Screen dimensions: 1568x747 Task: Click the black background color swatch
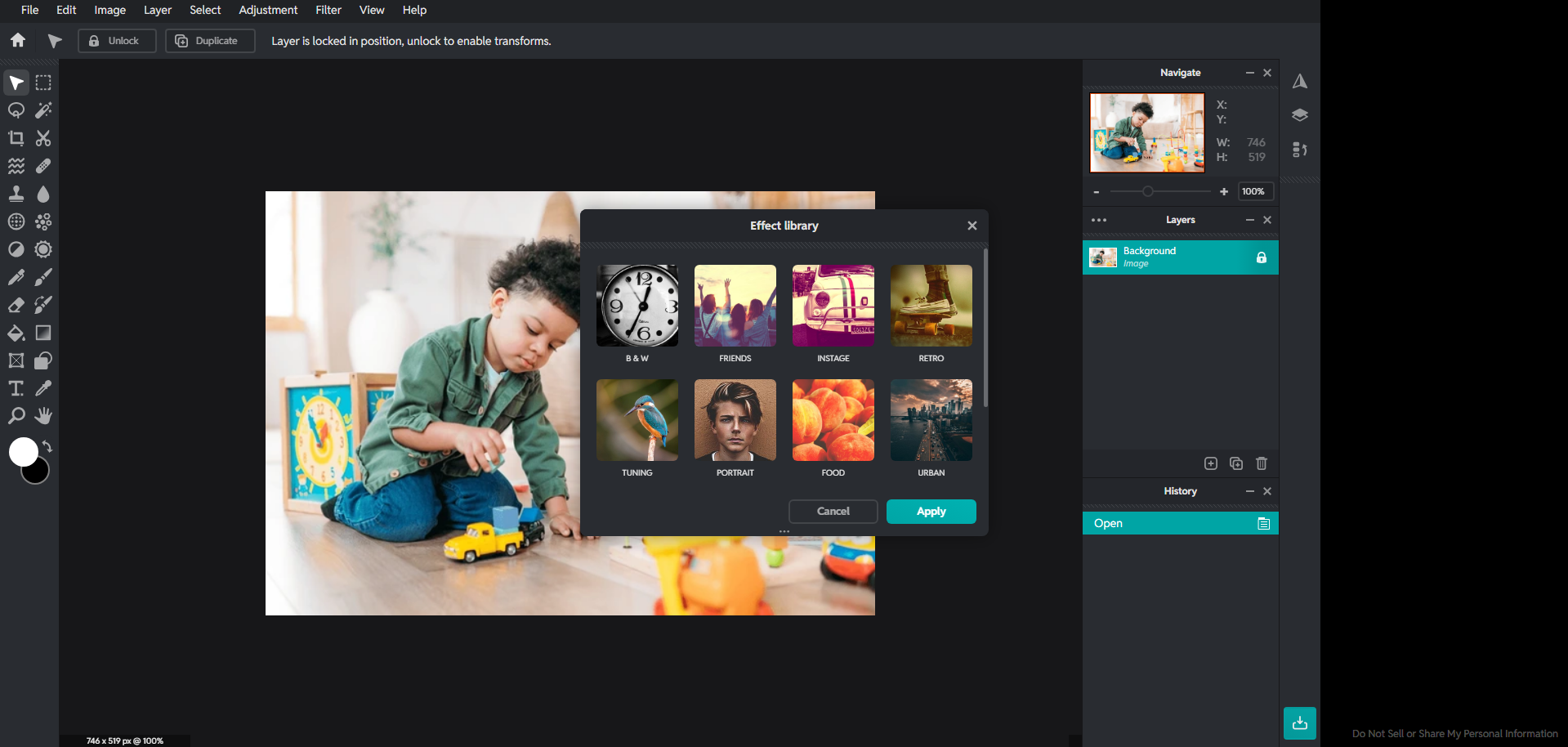click(x=38, y=474)
